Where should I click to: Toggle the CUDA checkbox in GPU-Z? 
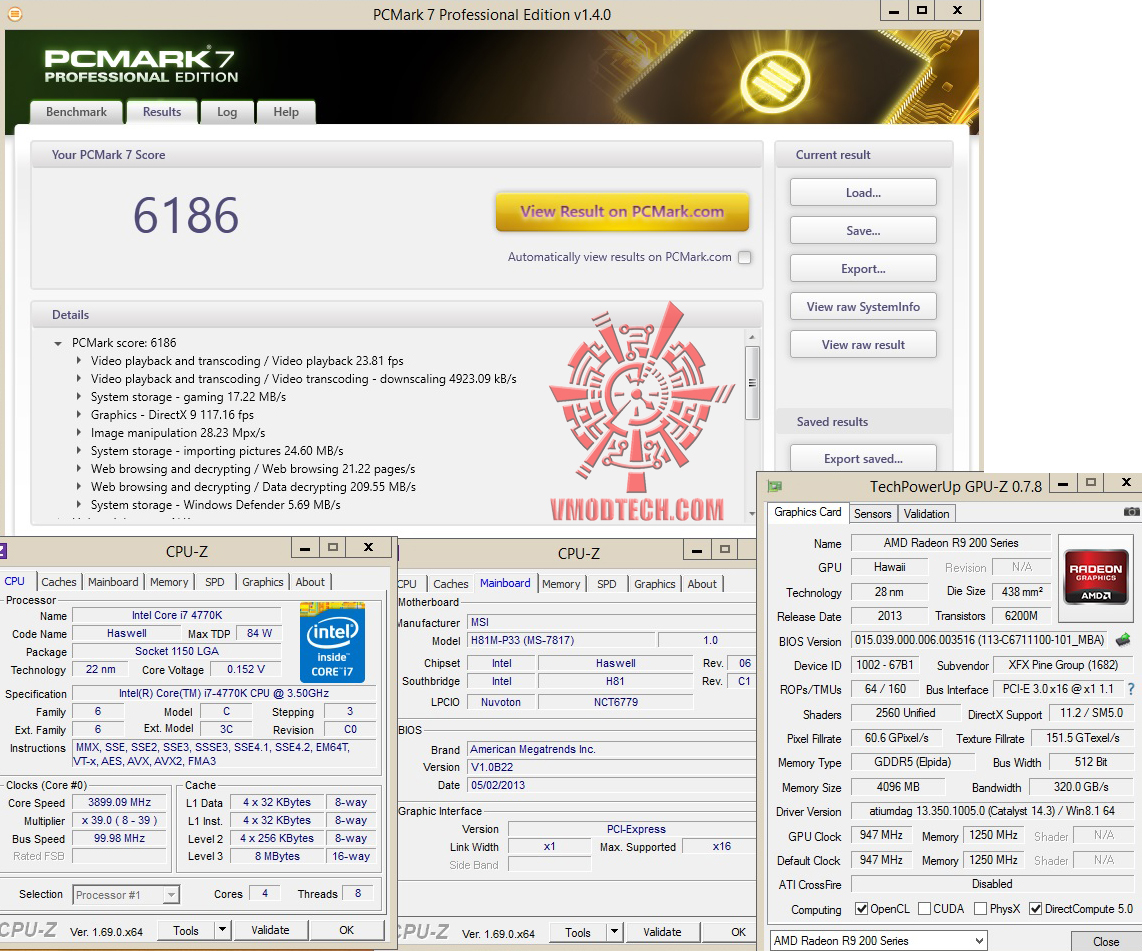(x=924, y=909)
